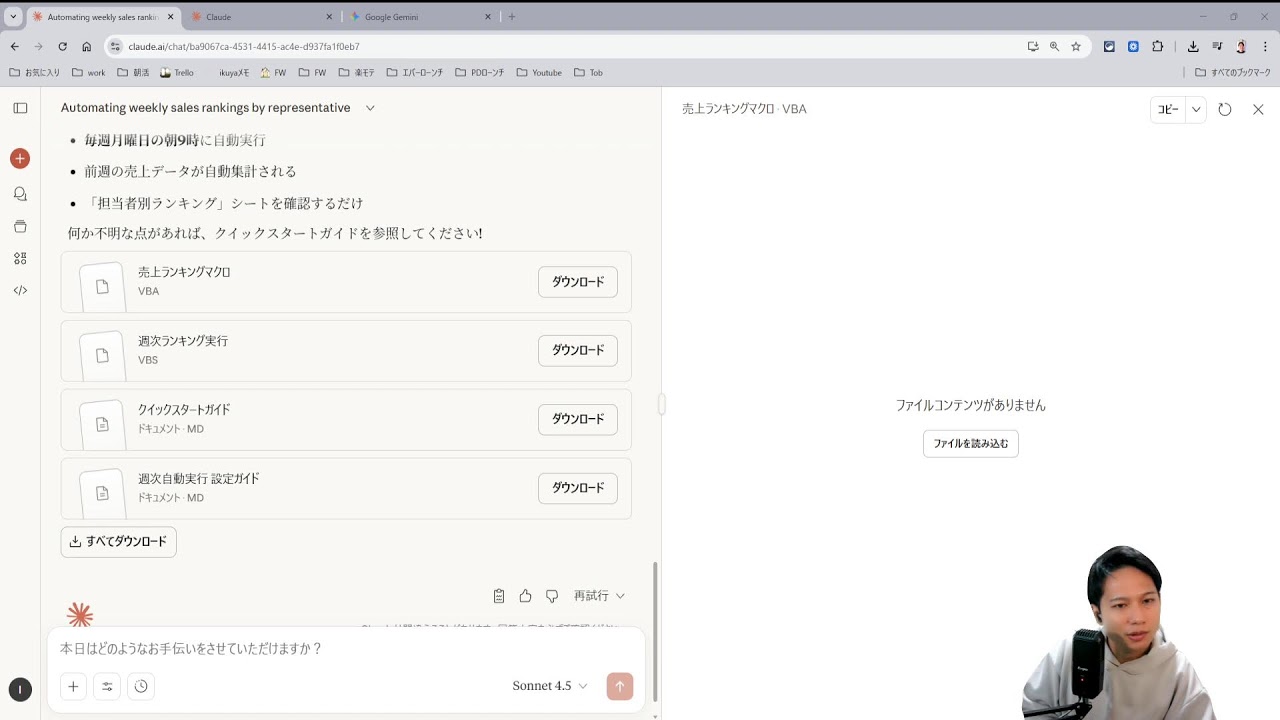This screenshot has height=720, width=1280.
Task: Open the code icon in sidebar
Action: tap(20, 290)
